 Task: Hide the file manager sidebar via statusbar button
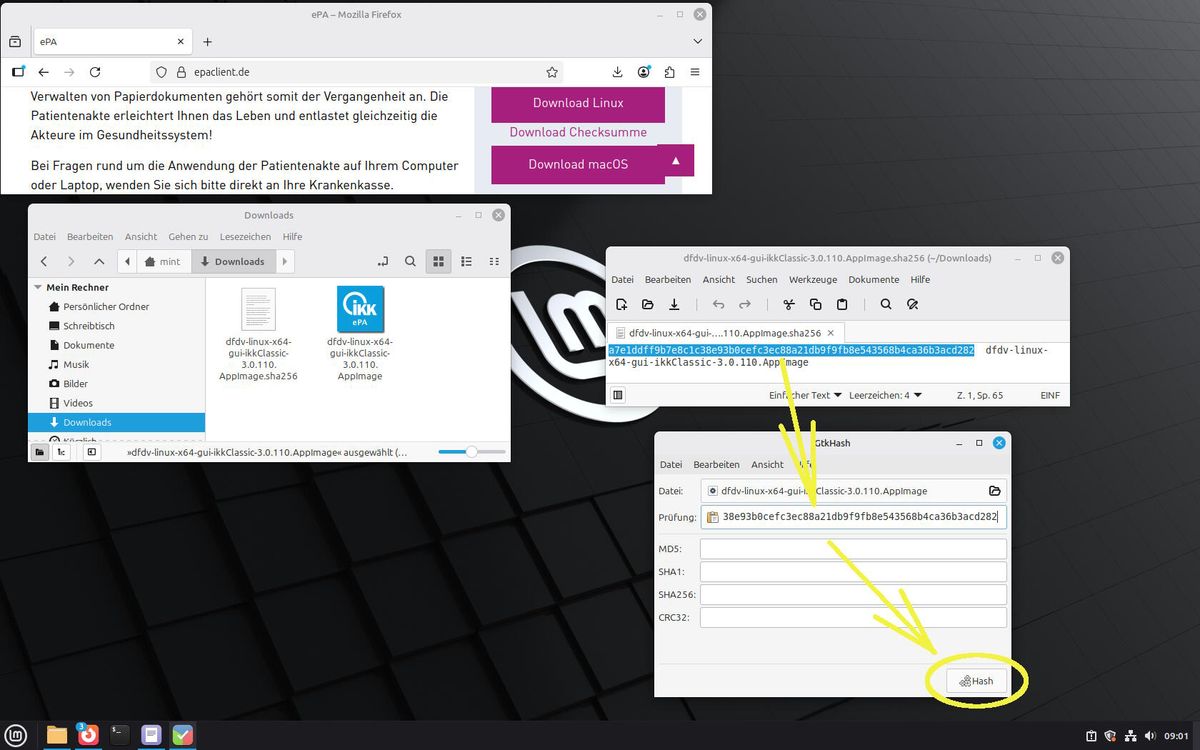click(x=92, y=452)
